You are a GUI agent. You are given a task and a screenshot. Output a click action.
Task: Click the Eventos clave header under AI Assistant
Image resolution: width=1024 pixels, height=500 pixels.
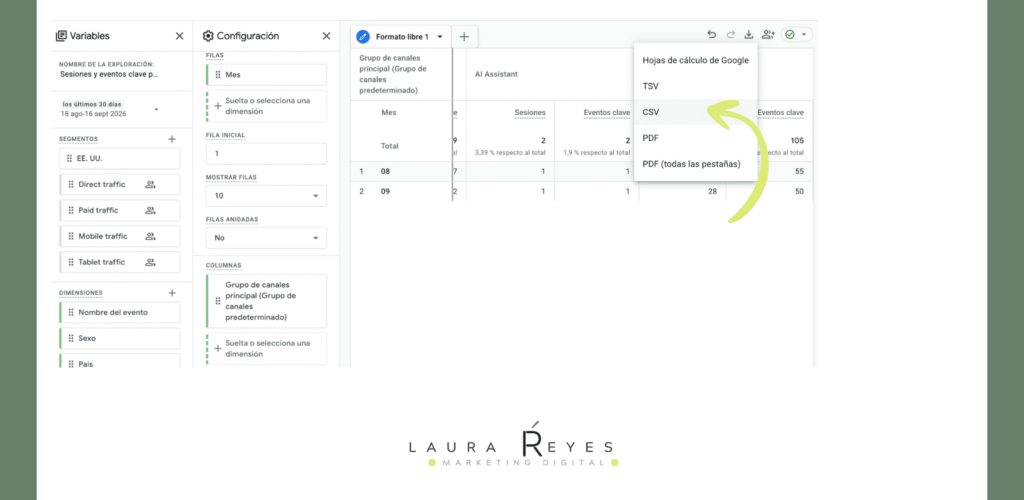[x=607, y=113]
